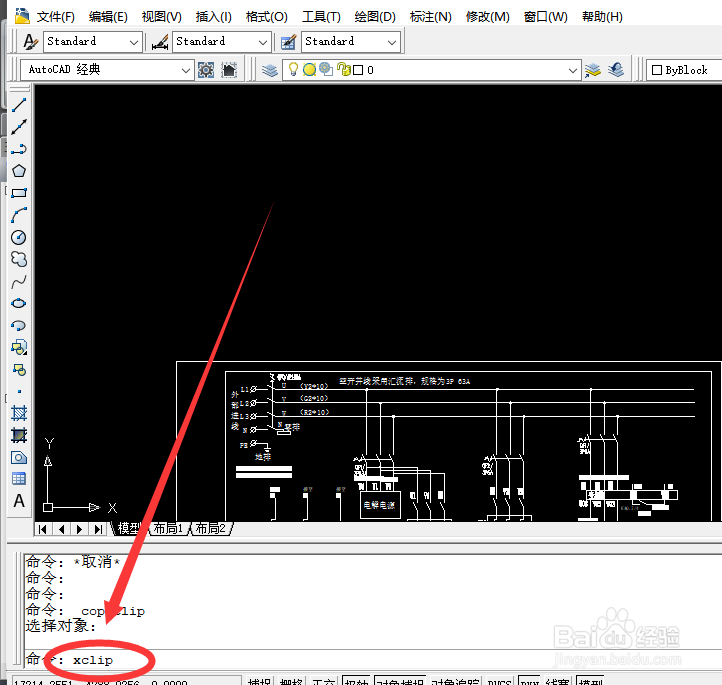The width and height of the screenshot is (722, 685).
Task: Open the ByBlock color control dropdown
Action: click(684, 70)
